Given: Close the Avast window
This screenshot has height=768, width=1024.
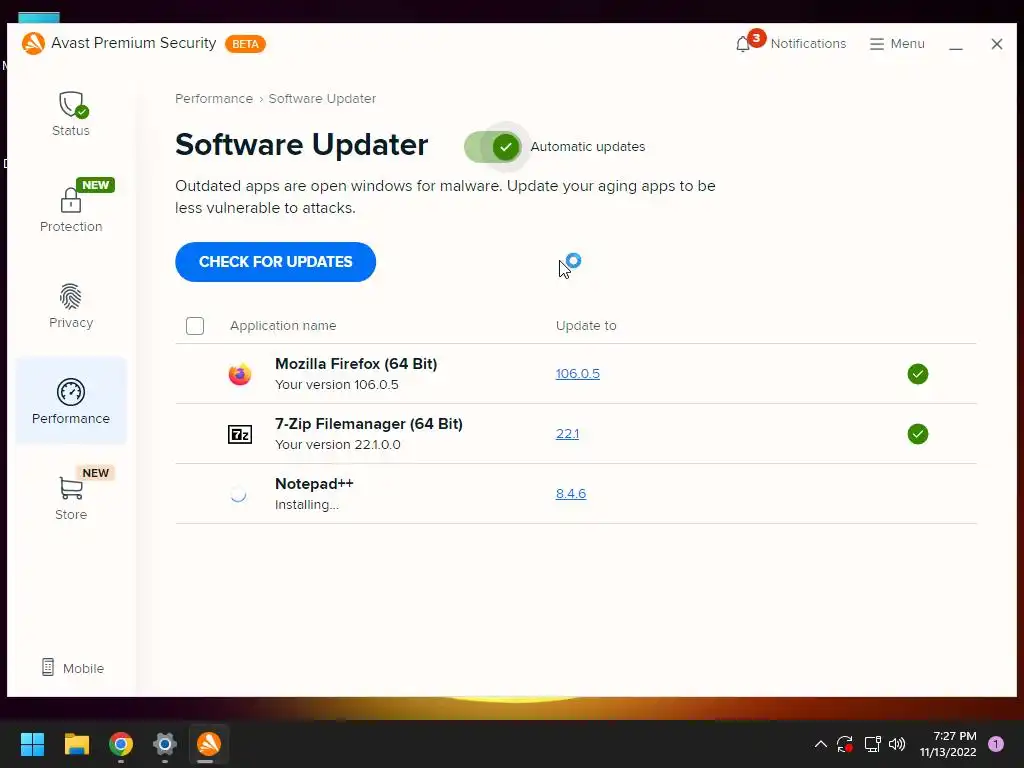Looking at the screenshot, I should pyautogui.click(x=997, y=44).
